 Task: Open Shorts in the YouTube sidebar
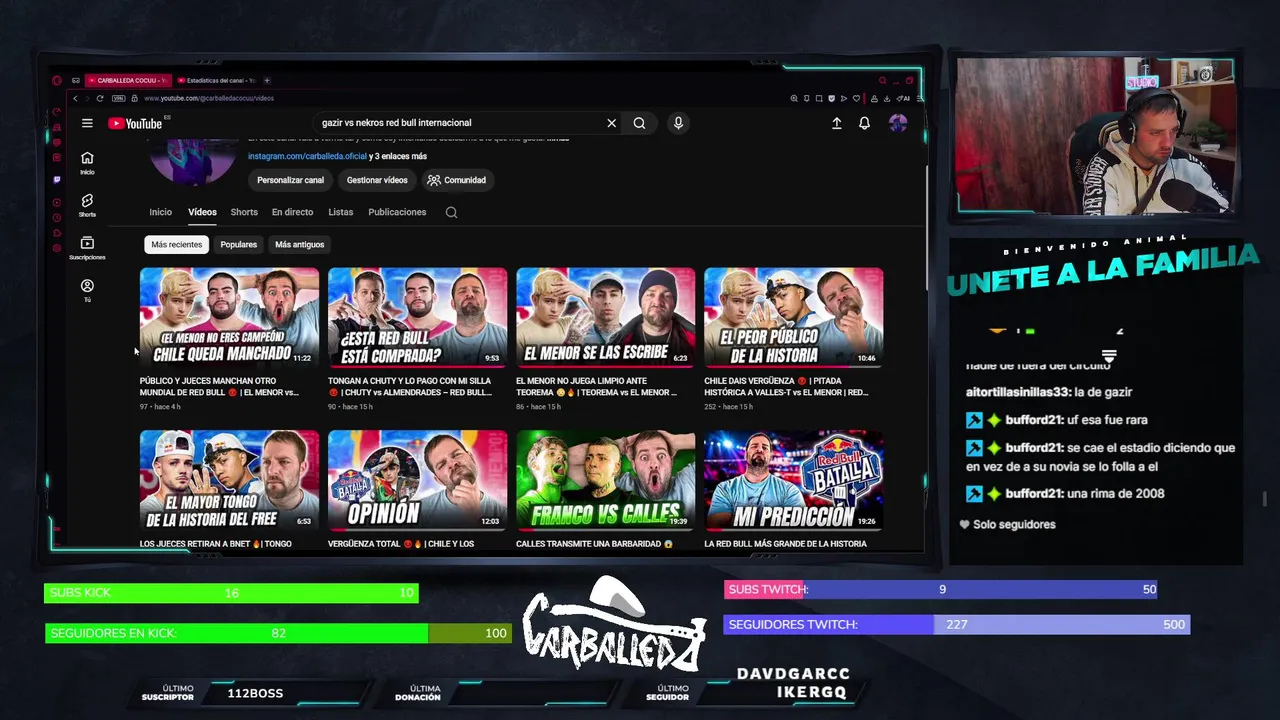click(x=87, y=206)
